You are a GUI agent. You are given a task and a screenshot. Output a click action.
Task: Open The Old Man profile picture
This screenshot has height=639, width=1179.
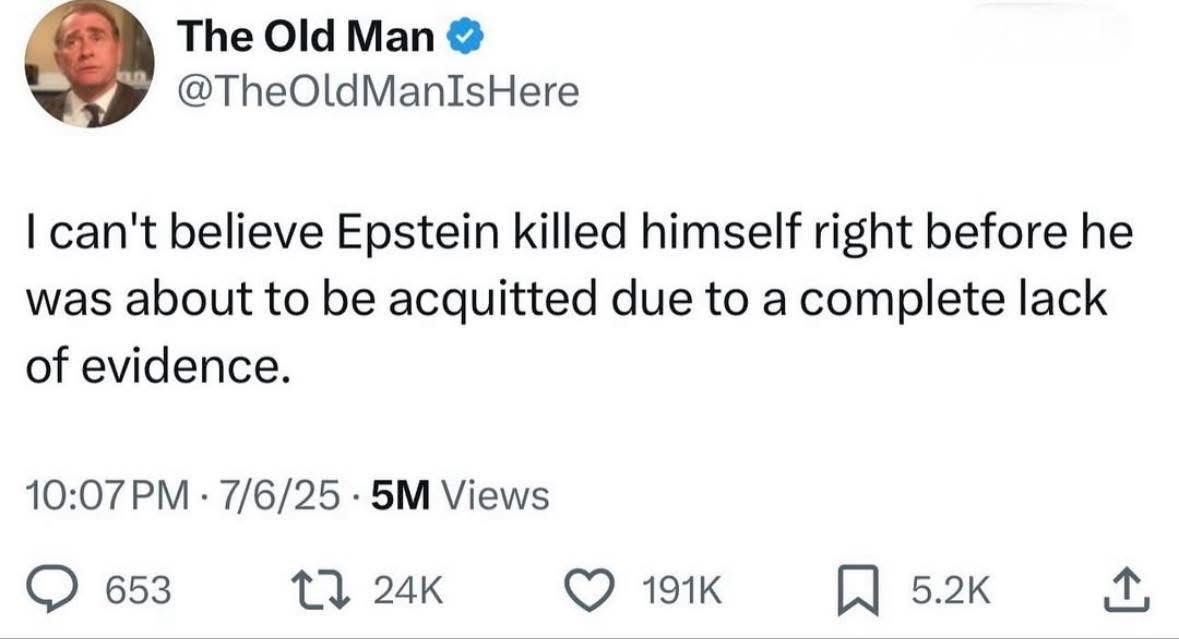(89, 62)
